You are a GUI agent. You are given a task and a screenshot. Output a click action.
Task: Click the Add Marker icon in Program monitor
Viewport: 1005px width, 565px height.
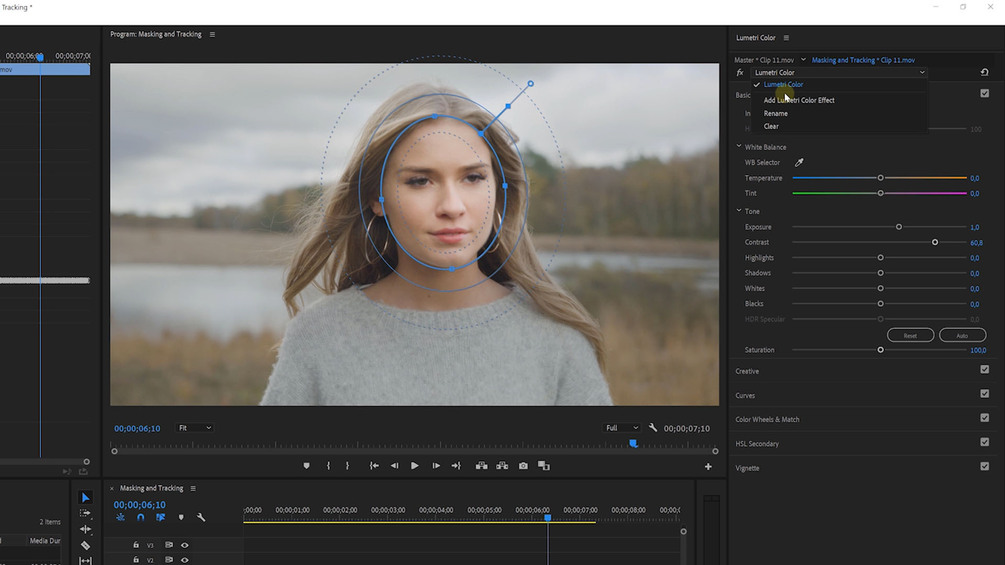[307, 466]
